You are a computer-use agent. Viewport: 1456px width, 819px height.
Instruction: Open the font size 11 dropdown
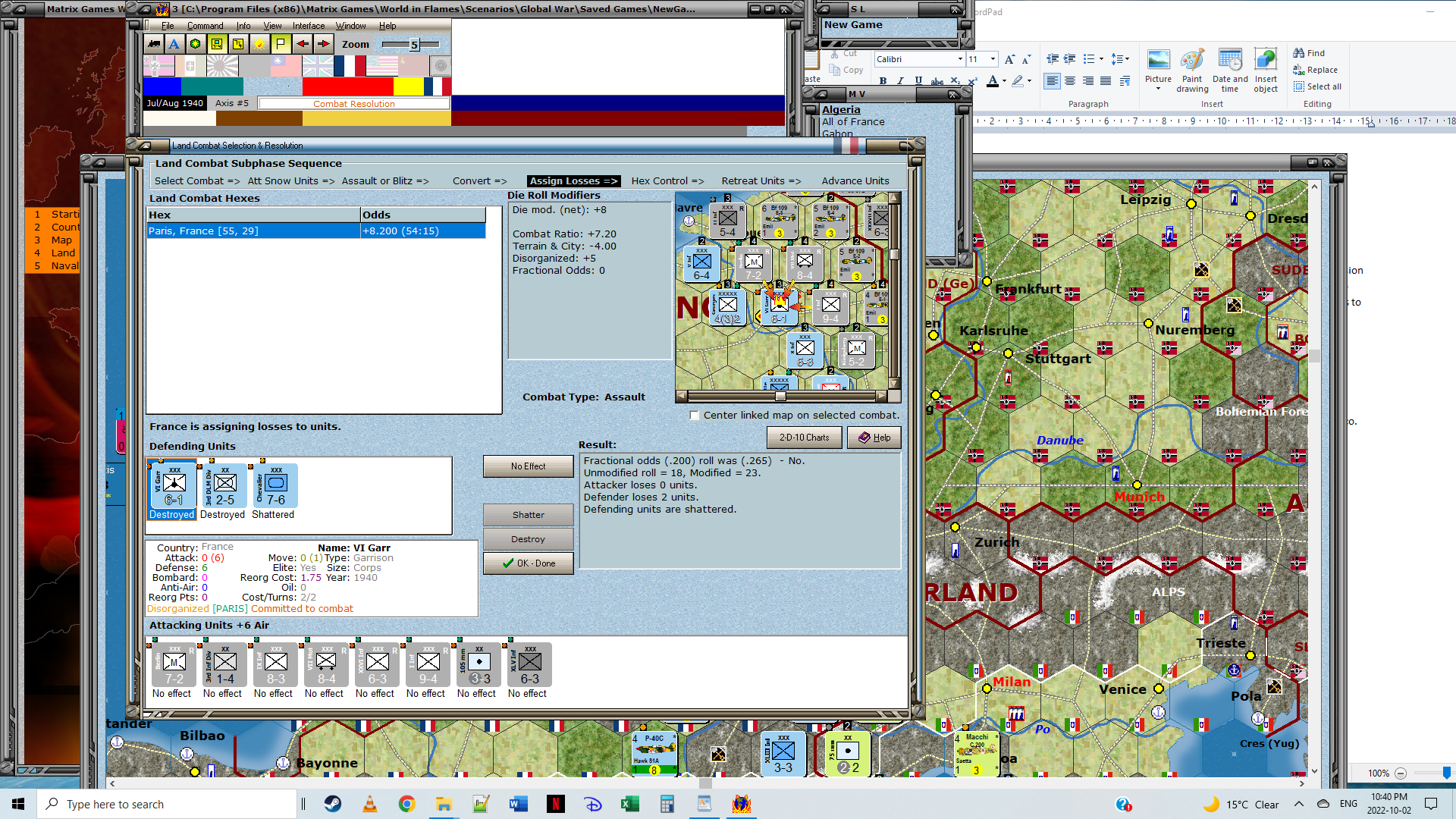coord(993,59)
